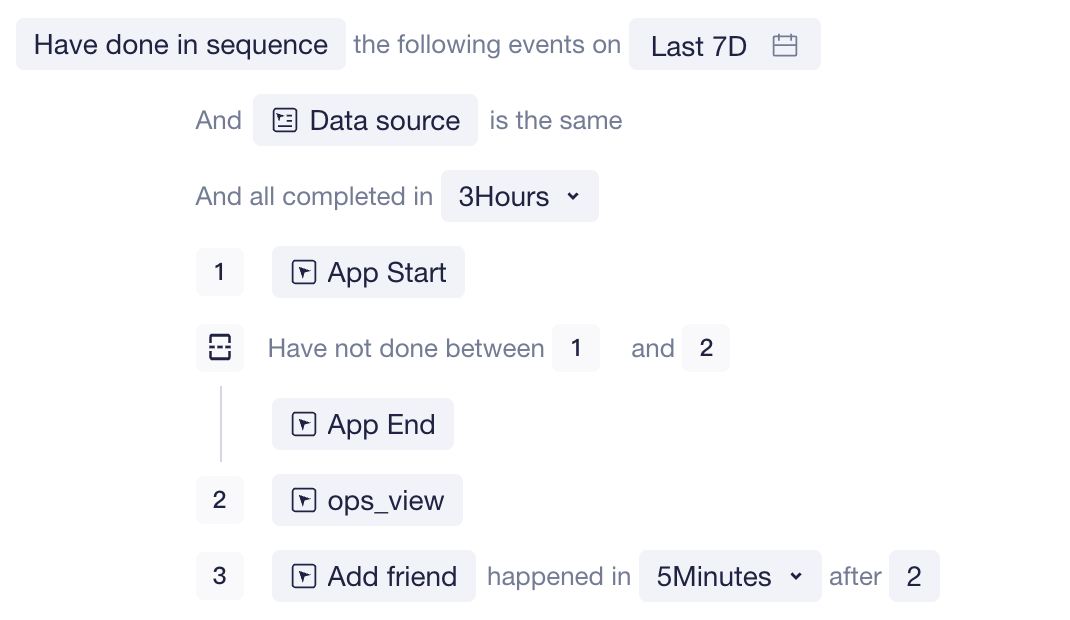Click step number 2 after the word and
Viewport: 1070px width, 620px height.
(706, 348)
